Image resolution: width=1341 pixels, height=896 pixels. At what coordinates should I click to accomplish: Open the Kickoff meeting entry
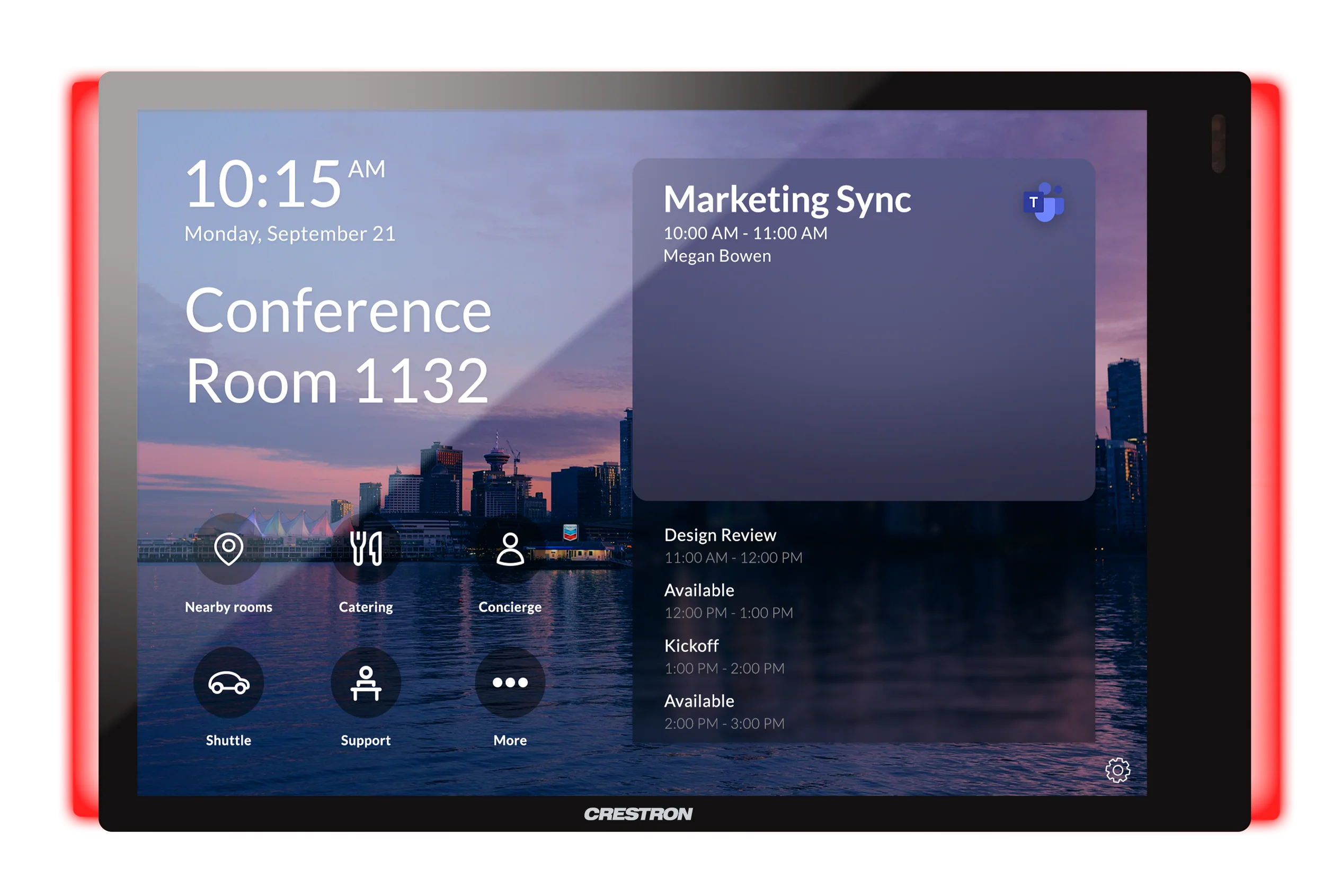863,657
